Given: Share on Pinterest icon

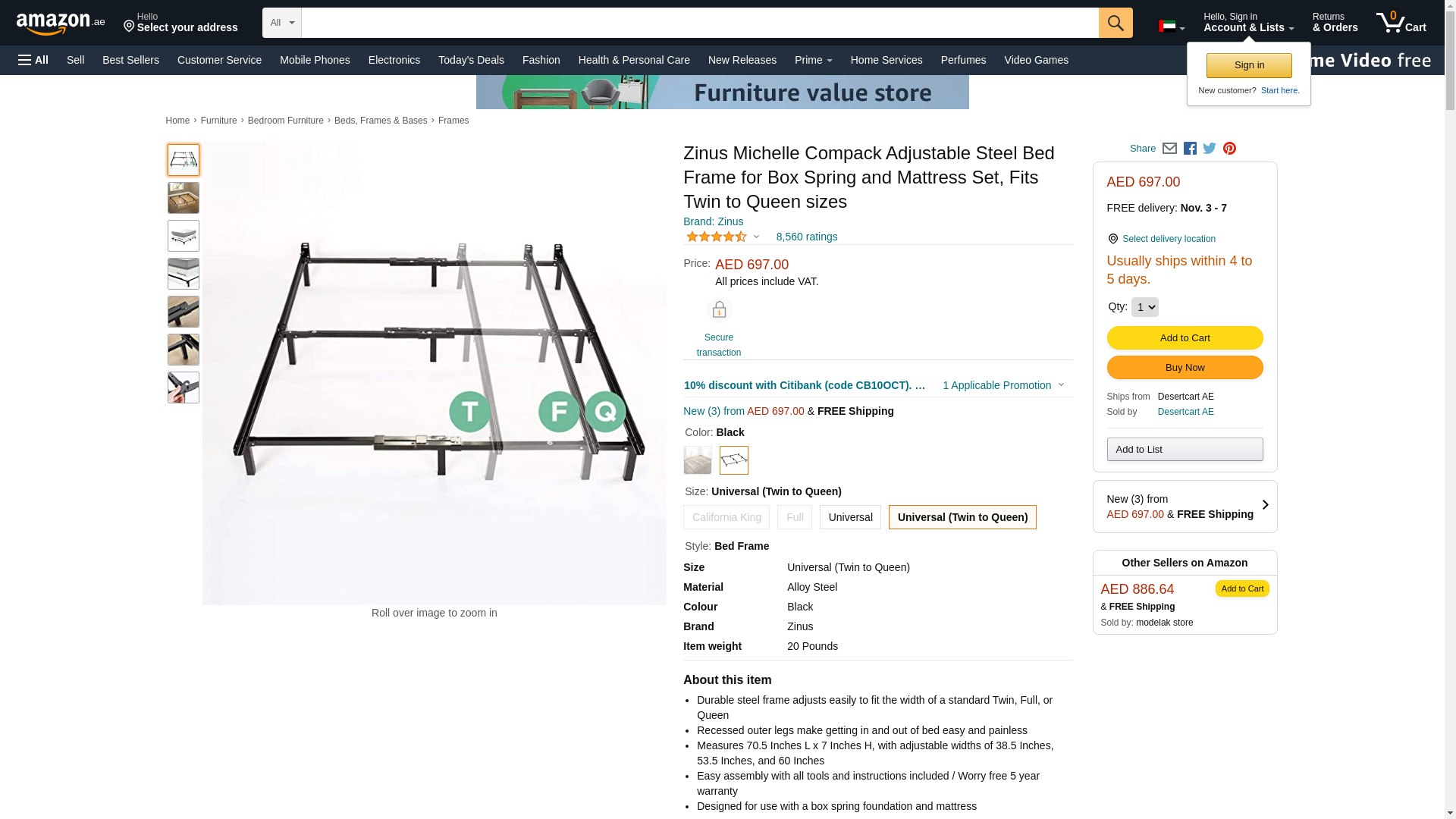Looking at the screenshot, I should 1229,149.
